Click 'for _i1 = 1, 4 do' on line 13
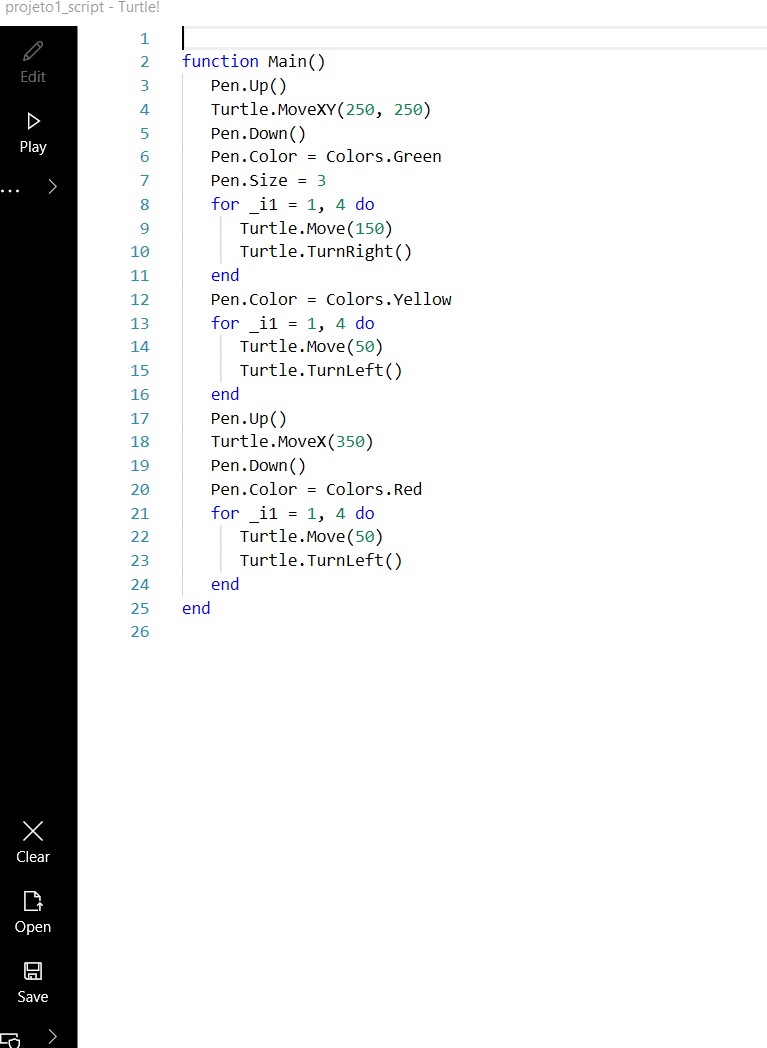Screen dimensions: 767x1048 (292, 323)
